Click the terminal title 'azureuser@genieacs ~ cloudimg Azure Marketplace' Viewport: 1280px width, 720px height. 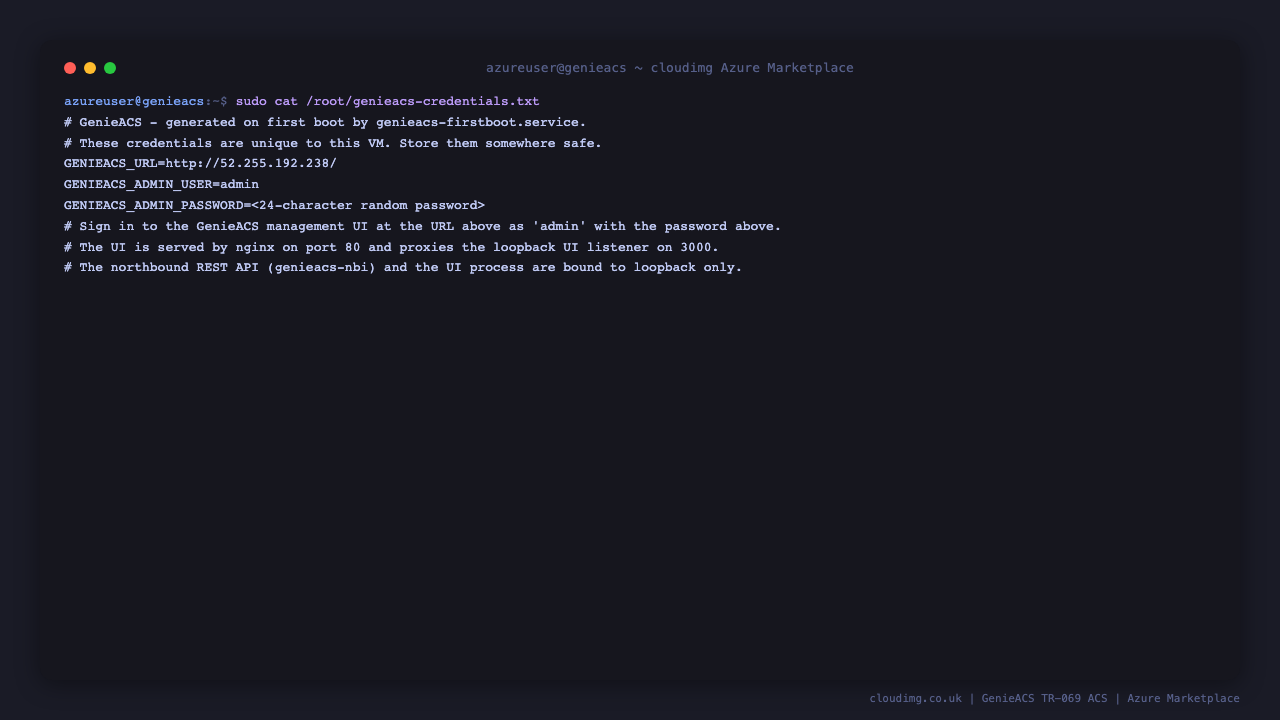tap(670, 68)
